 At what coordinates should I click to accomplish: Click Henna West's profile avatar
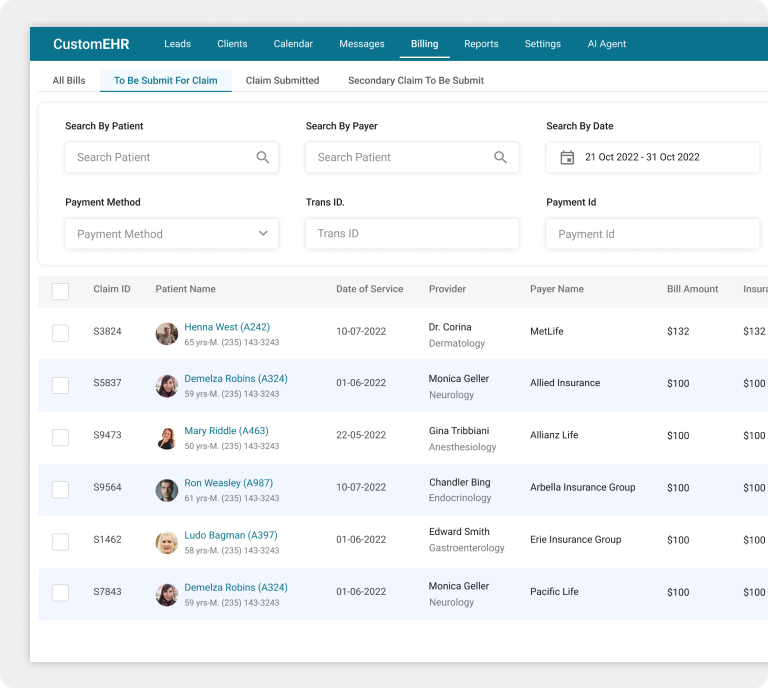point(167,334)
